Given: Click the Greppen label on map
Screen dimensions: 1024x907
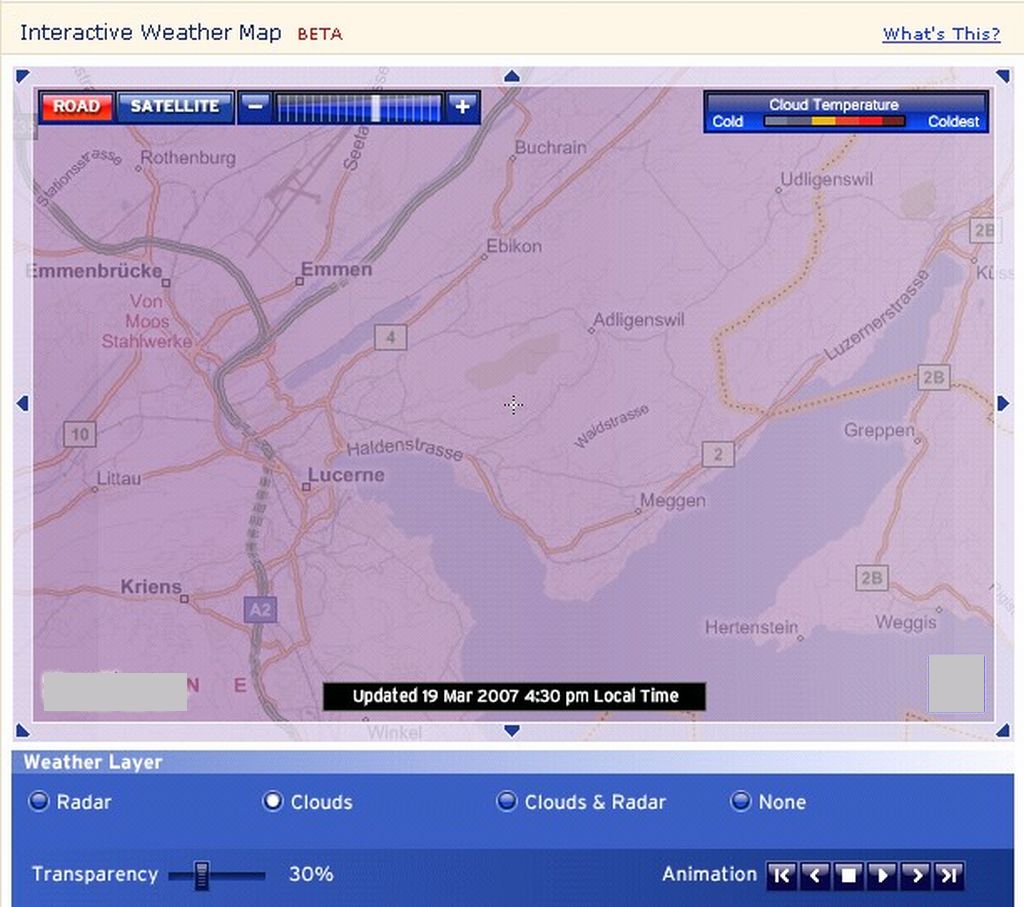Looking at the screenshot, I should (879, 430).
